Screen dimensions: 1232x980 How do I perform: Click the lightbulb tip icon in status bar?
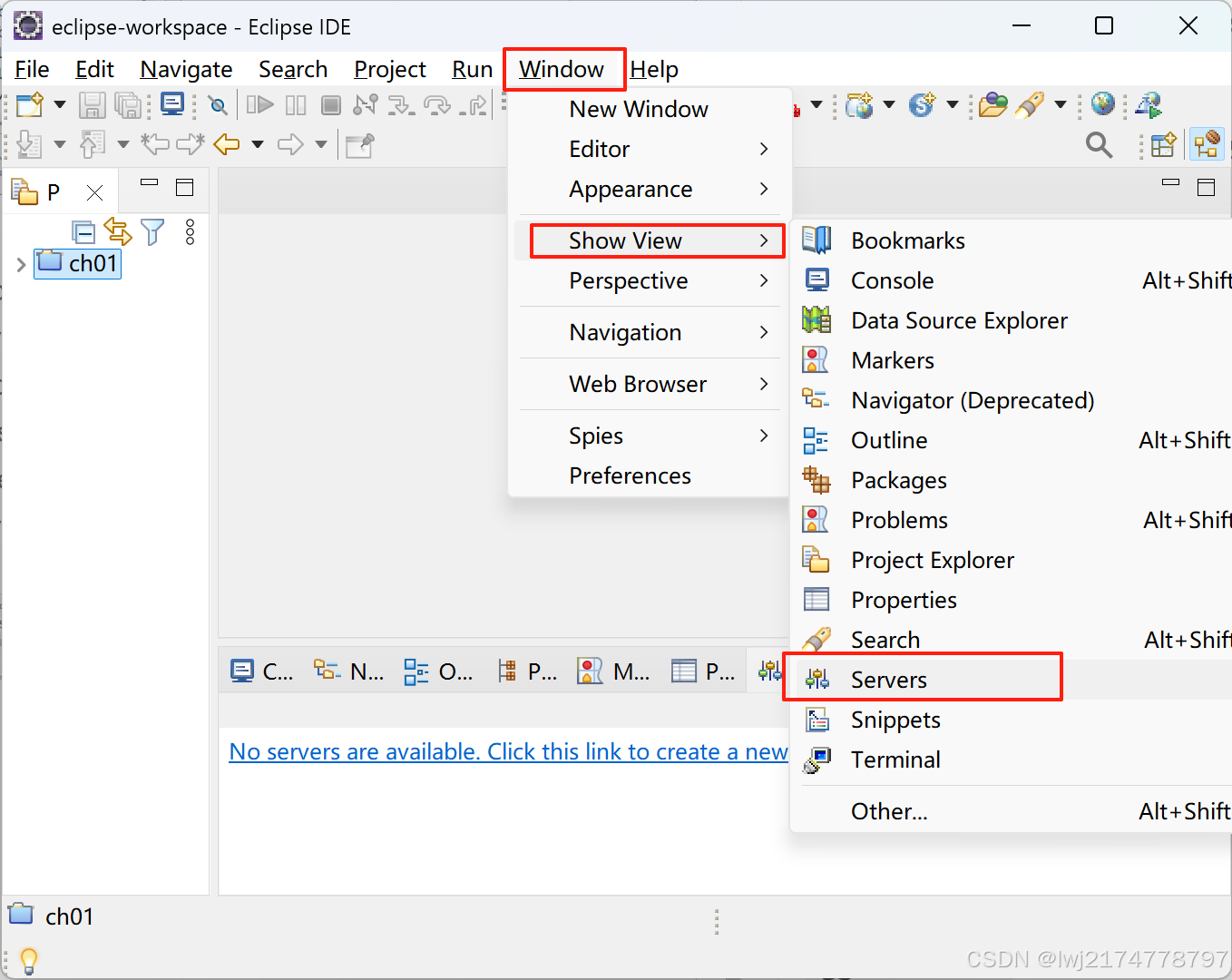click(29, 960)
